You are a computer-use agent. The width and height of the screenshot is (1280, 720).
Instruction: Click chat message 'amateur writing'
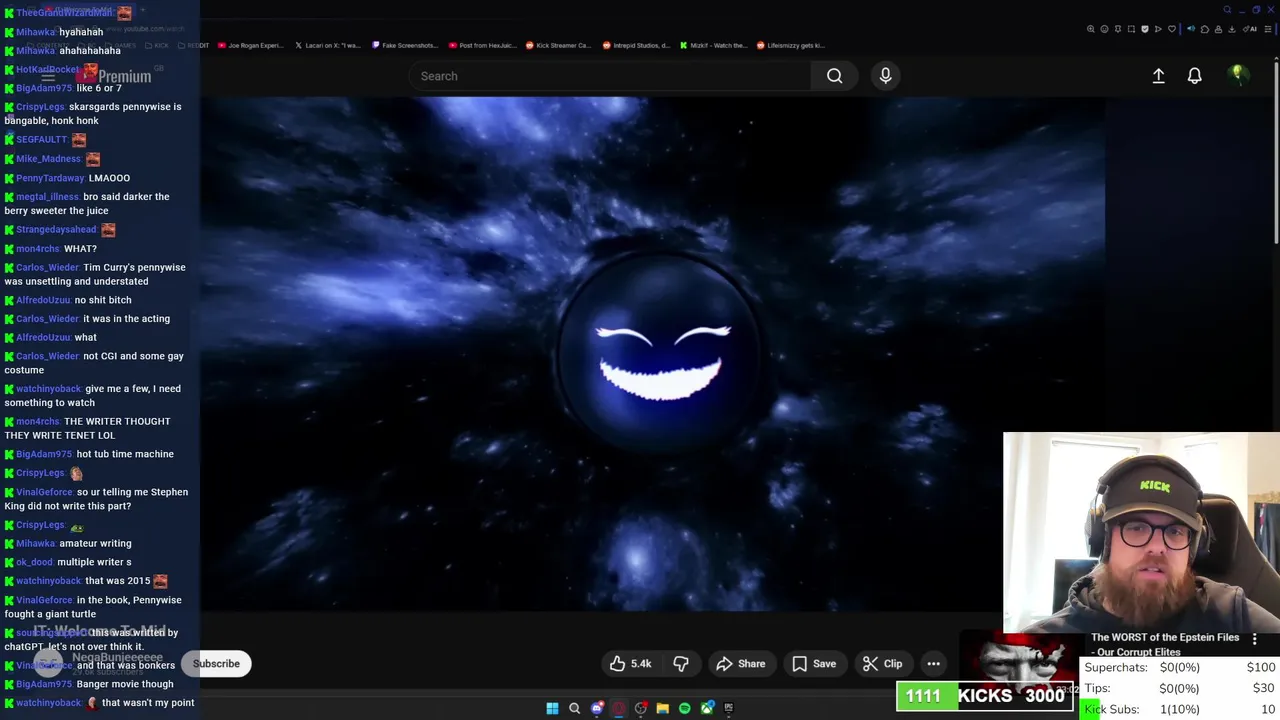95,543
